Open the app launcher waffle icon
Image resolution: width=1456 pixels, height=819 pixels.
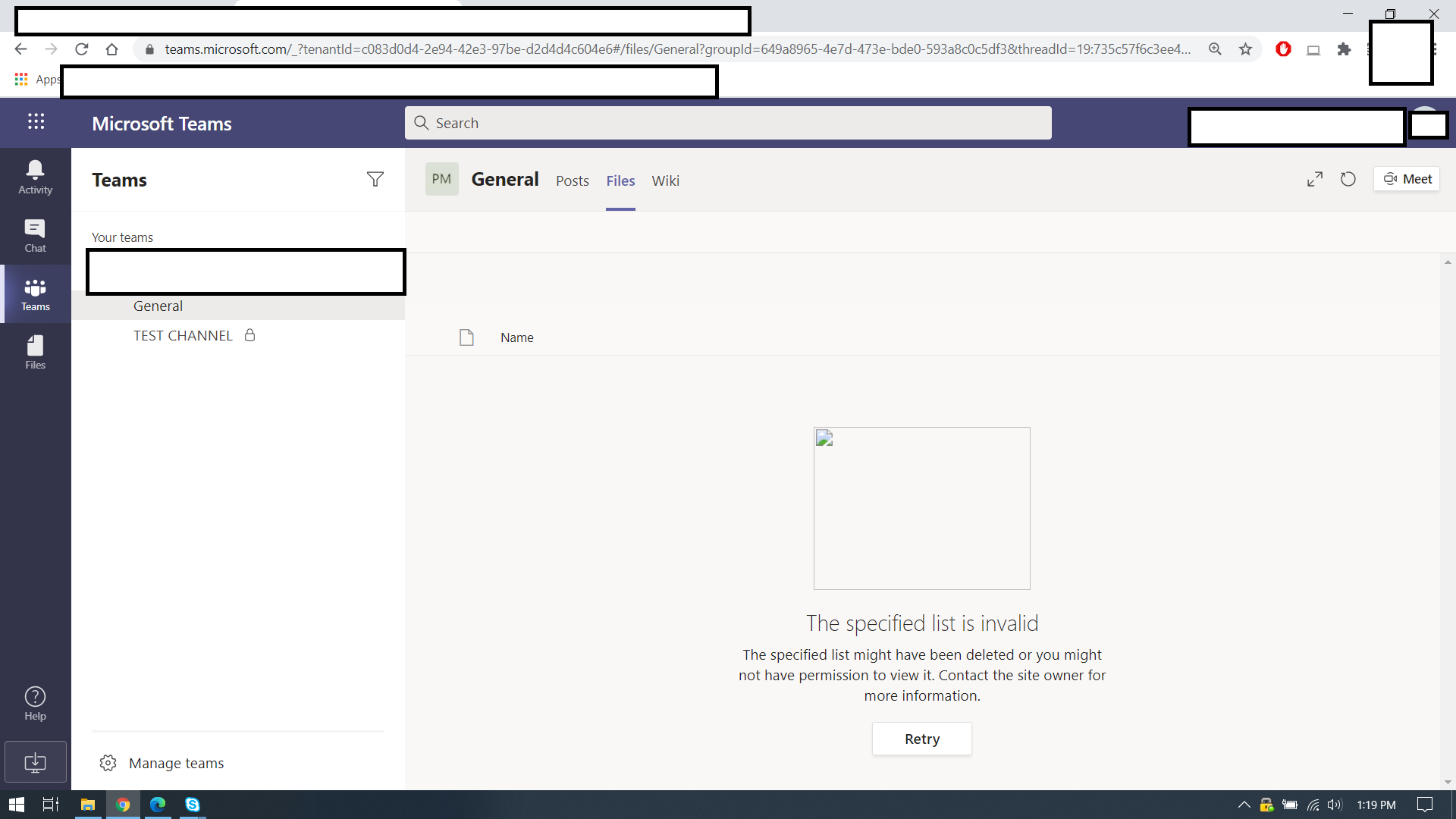(36, 122)
